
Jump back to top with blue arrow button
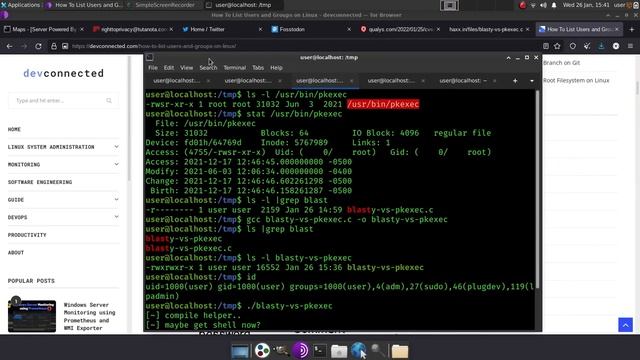coord(625,325)
